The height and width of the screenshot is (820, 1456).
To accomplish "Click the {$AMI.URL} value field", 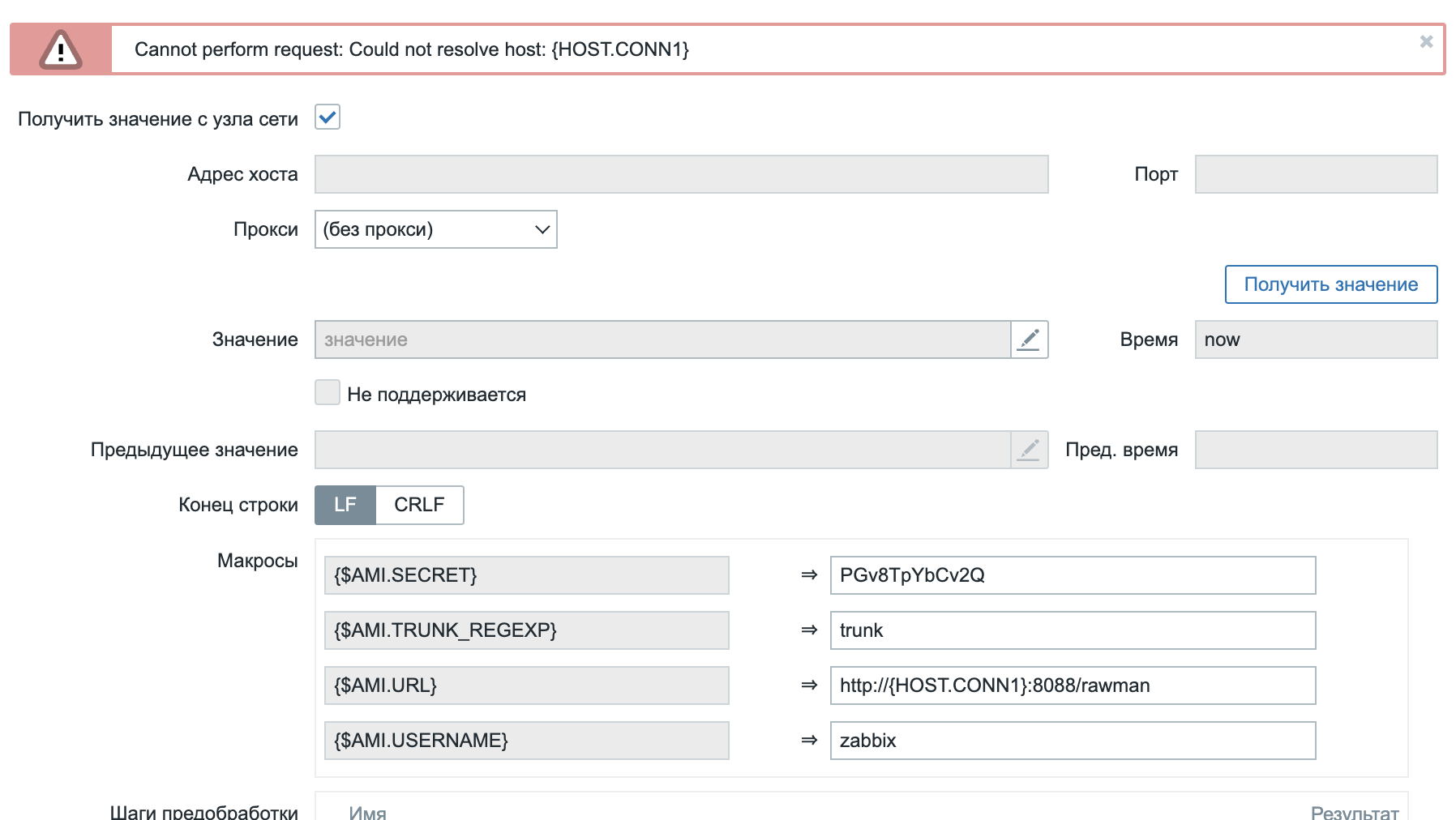I will pos(1072,685).
